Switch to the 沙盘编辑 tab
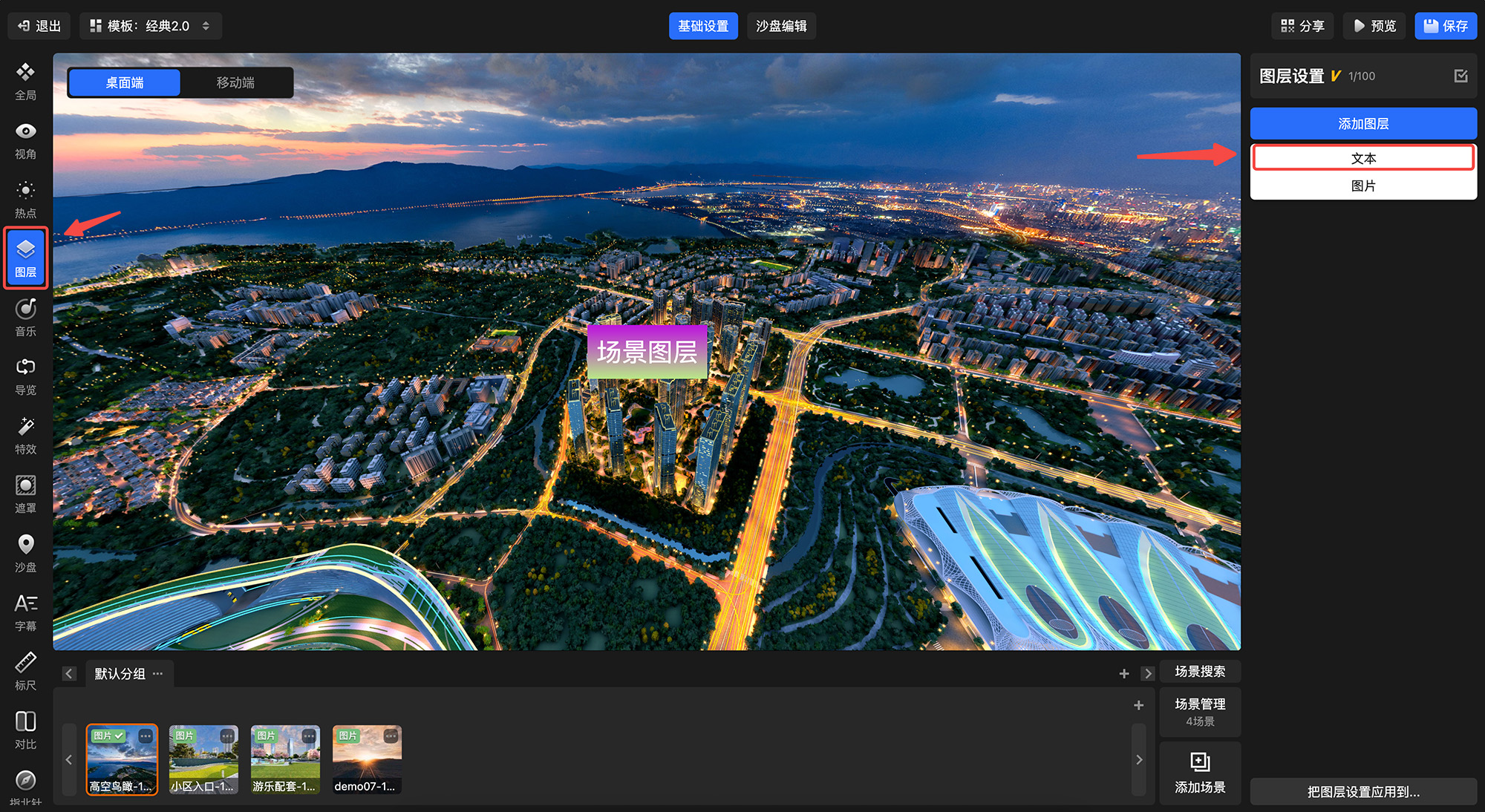The height and width of the screenshot is (812, 1485). (781, 26)
